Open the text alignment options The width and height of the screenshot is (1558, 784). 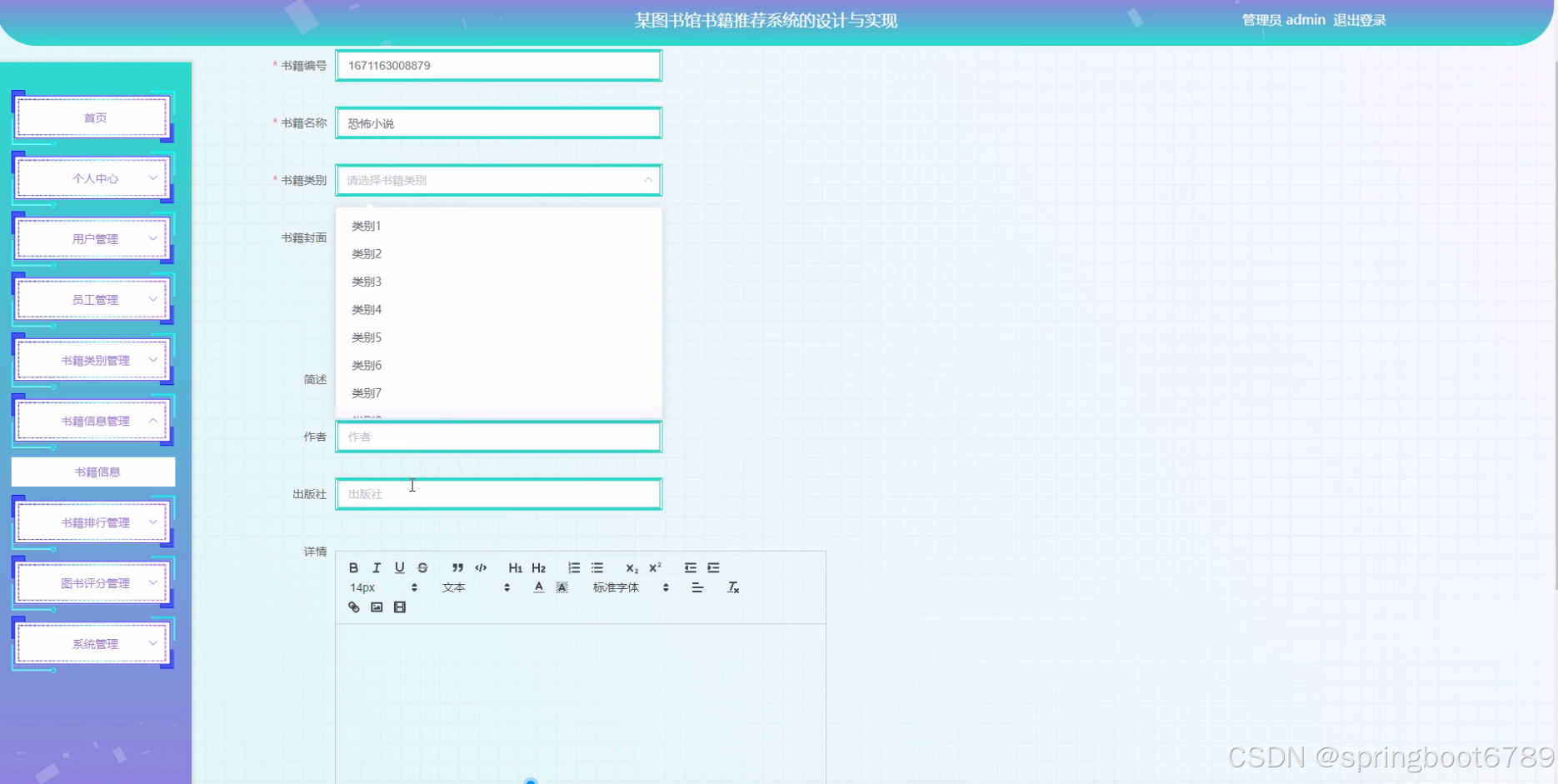click(697, 587)
